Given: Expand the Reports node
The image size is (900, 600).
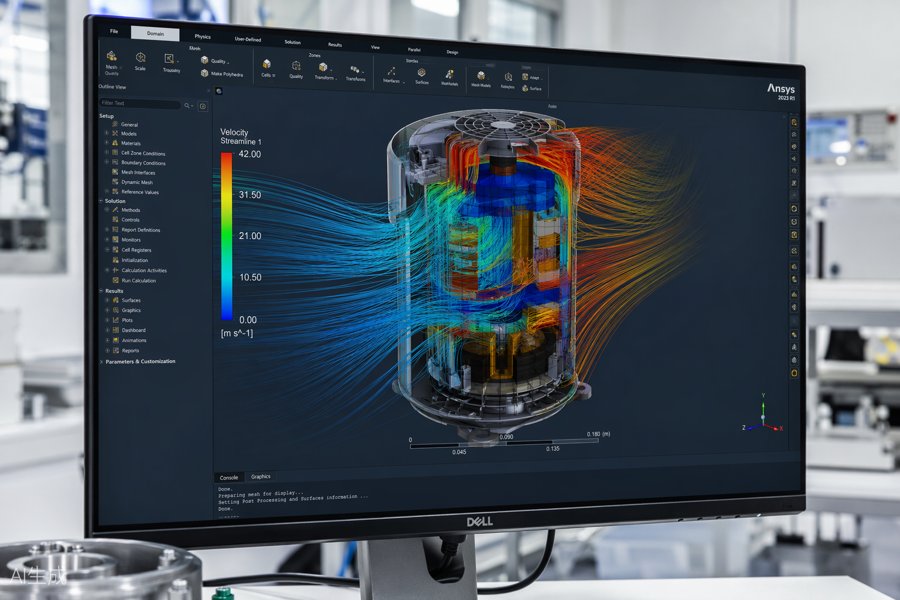Looking at the screenshot, I should 108,350.
